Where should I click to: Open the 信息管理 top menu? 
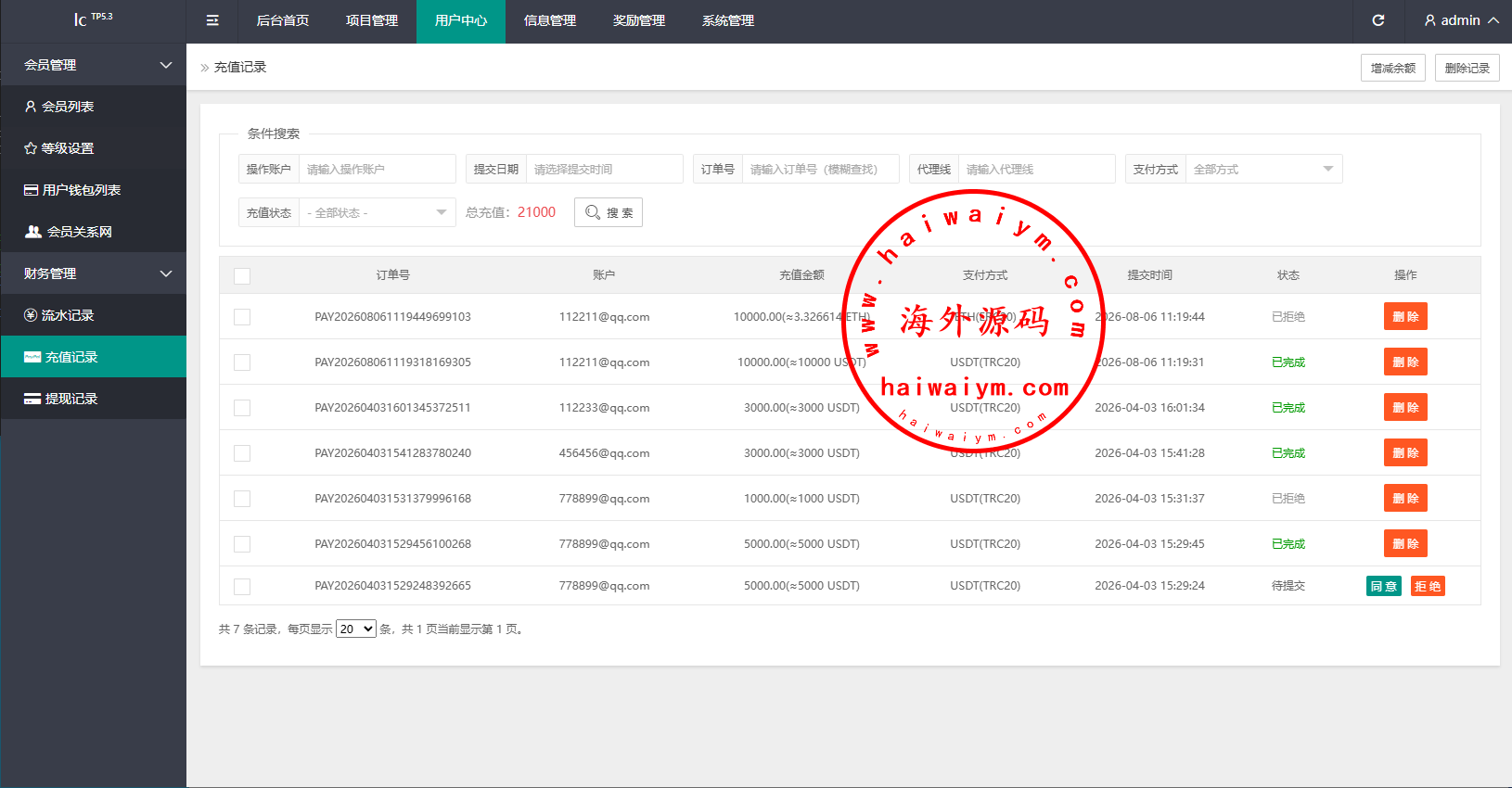click(x=550, y=20)
